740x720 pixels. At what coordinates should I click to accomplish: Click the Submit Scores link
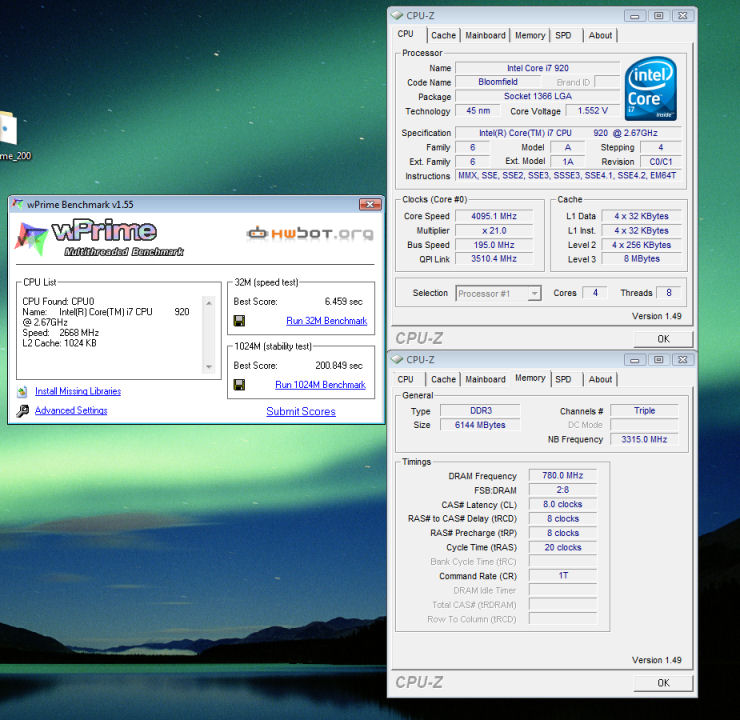point(301,411)
